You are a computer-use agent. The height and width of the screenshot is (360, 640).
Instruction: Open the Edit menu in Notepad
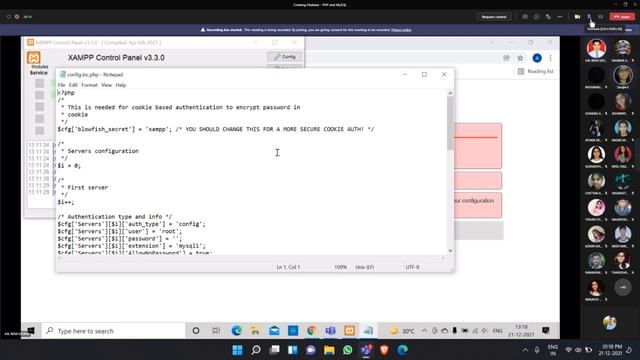(x=73, y=85)
